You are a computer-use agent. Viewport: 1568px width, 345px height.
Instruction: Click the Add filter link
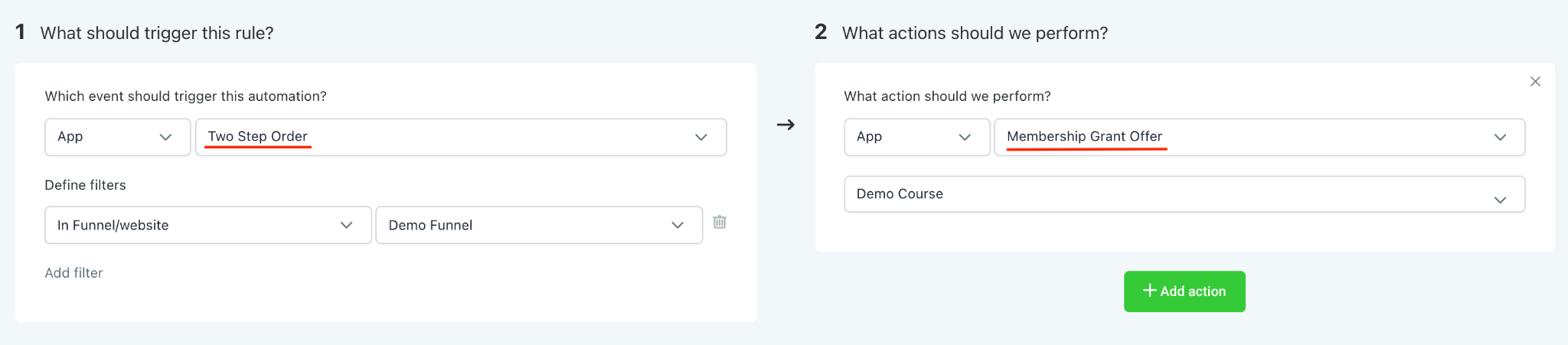pyautogui.click(x=73, y=273)
